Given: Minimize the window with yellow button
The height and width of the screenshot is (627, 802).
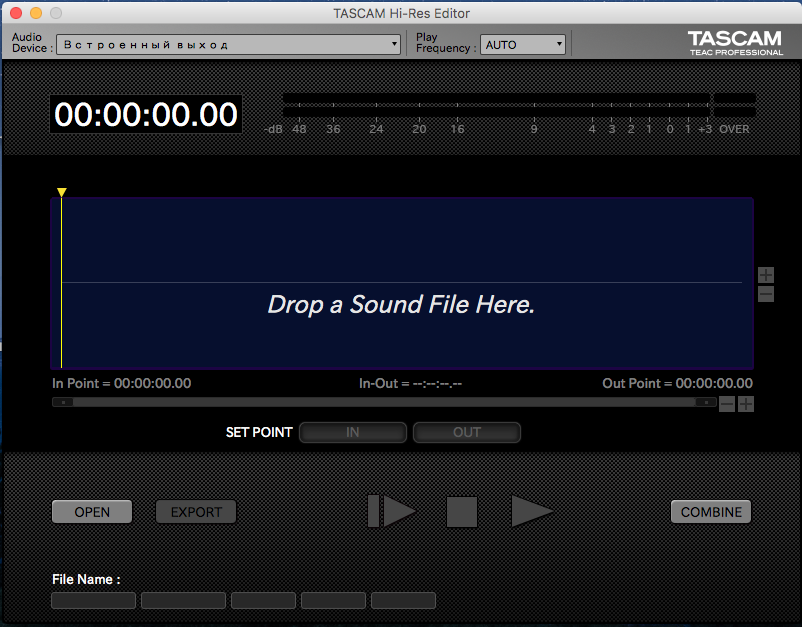Looking at the screenshot, I should [x=36, y=13].
